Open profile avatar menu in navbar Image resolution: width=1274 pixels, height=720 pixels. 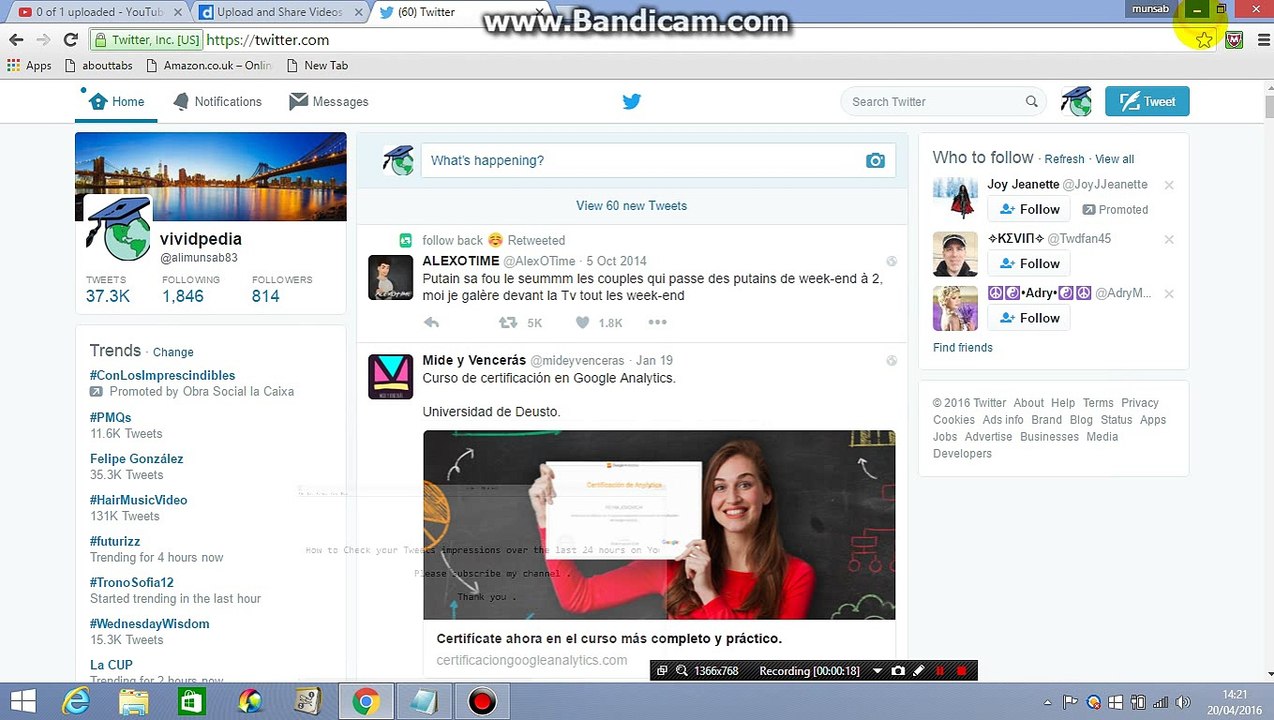pos(1076,101)
